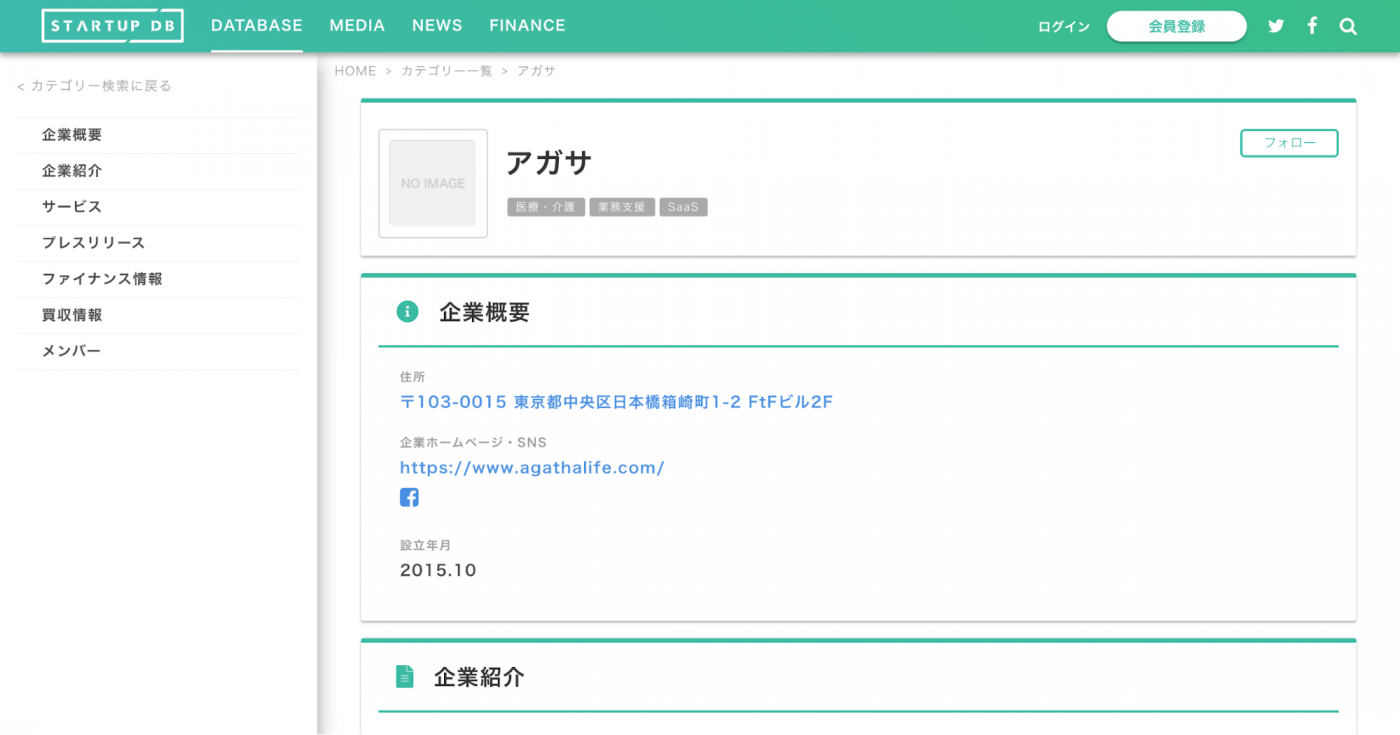Switch to the MEDIA navigation tab
The width and height of the screenshot is (1400, 735).
[x=357, y=25]
